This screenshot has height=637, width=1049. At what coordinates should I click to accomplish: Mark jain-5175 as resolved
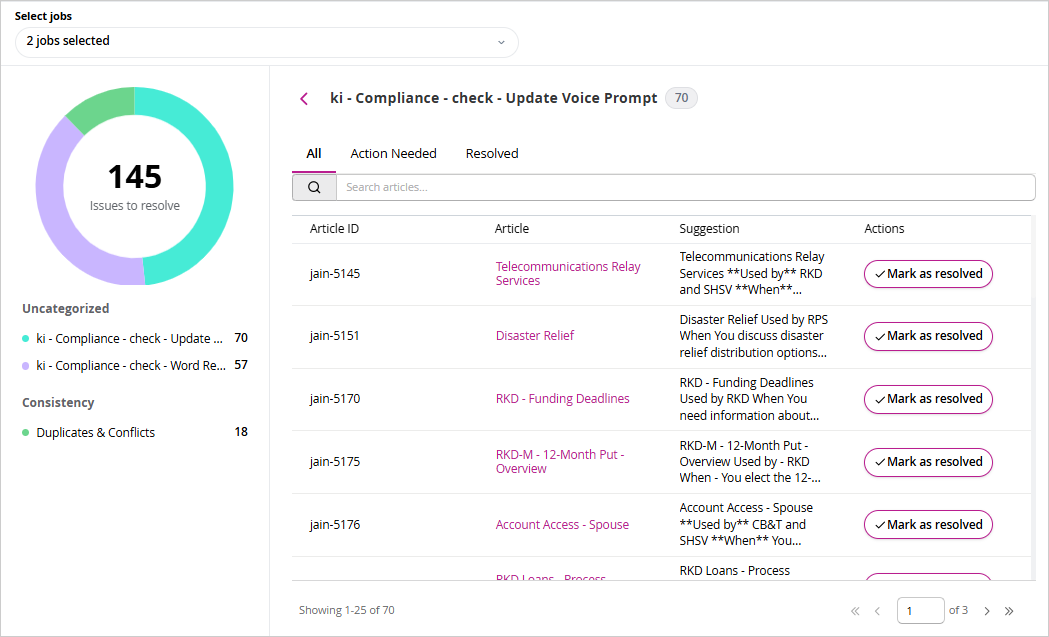928,462
